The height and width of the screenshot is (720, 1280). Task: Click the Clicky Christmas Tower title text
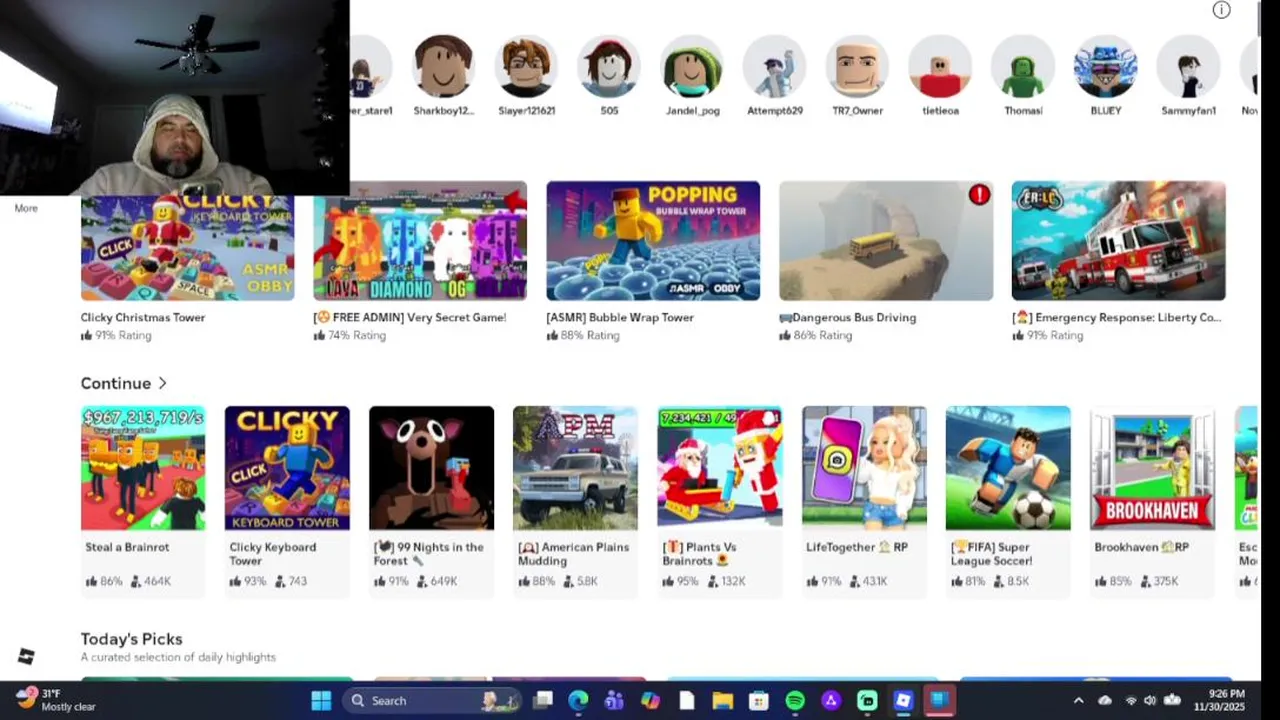coord(143,317)
